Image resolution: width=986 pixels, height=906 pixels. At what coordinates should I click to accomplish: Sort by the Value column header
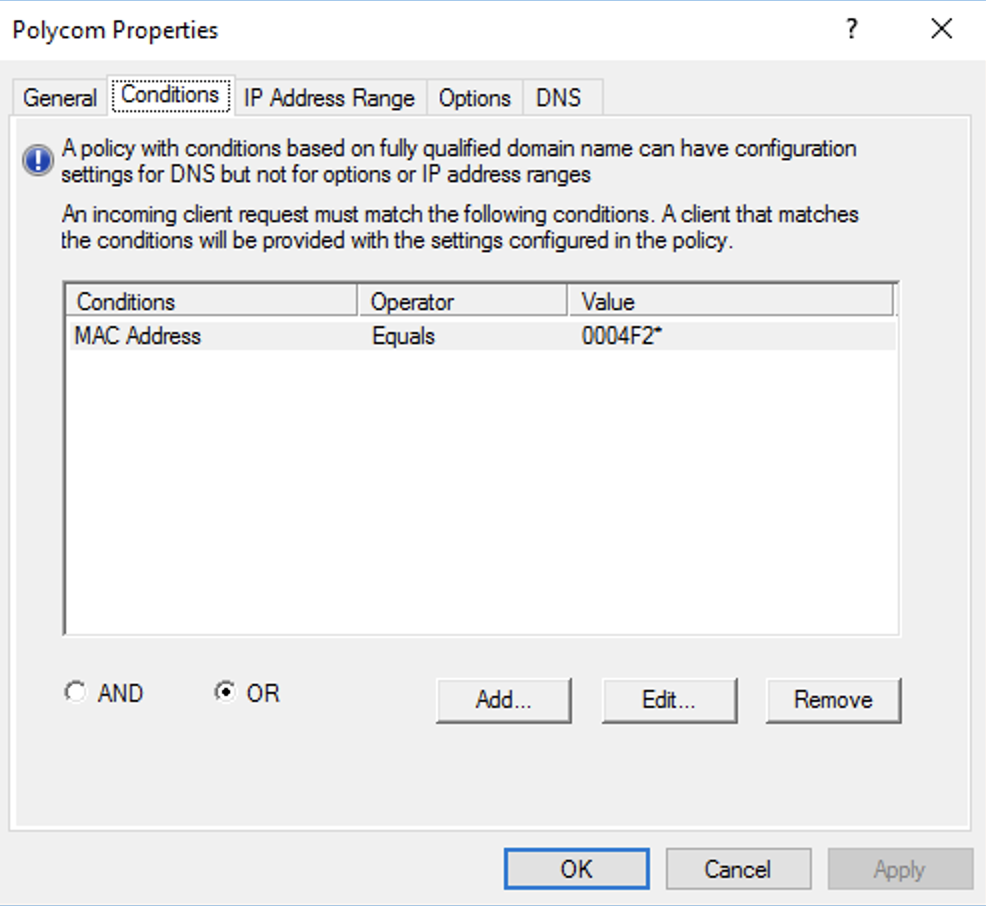coord(731,301)
